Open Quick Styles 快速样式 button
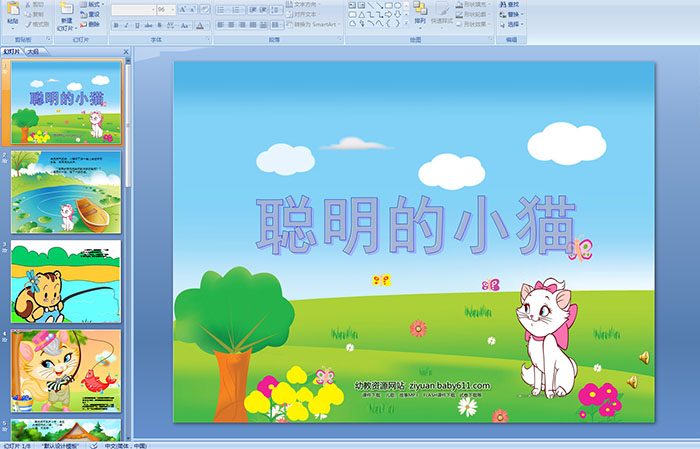The image size is (700, 449). pyautogui.click(x=442, y=14)
